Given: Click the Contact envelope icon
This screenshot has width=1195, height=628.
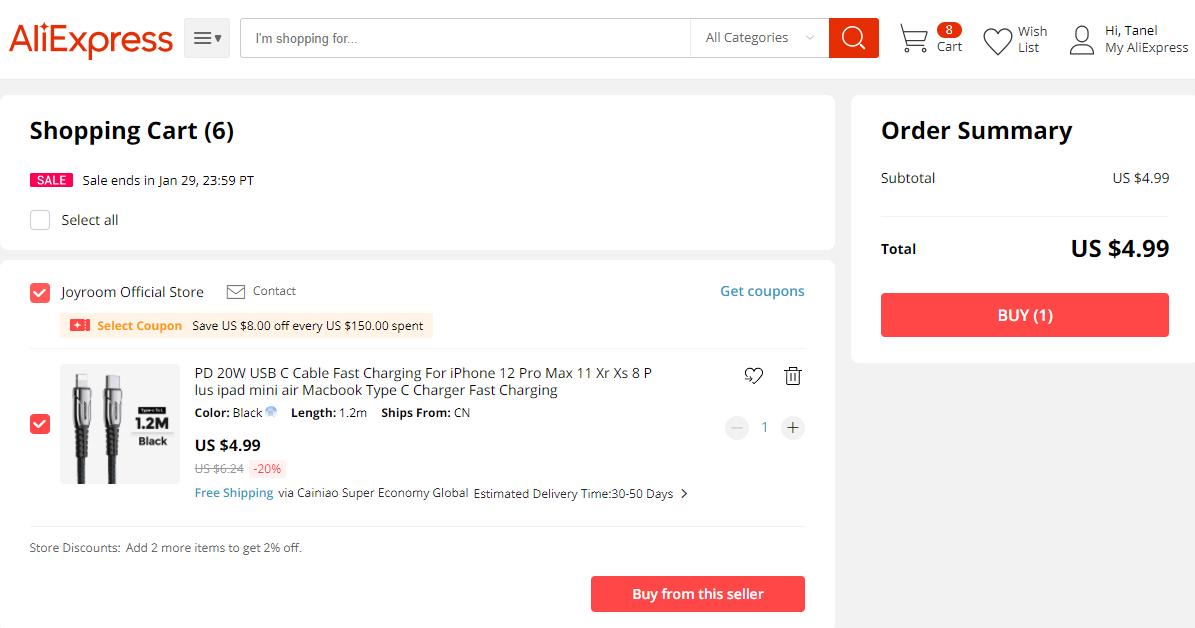Looking at the screenshot, I should click(236, 292).
